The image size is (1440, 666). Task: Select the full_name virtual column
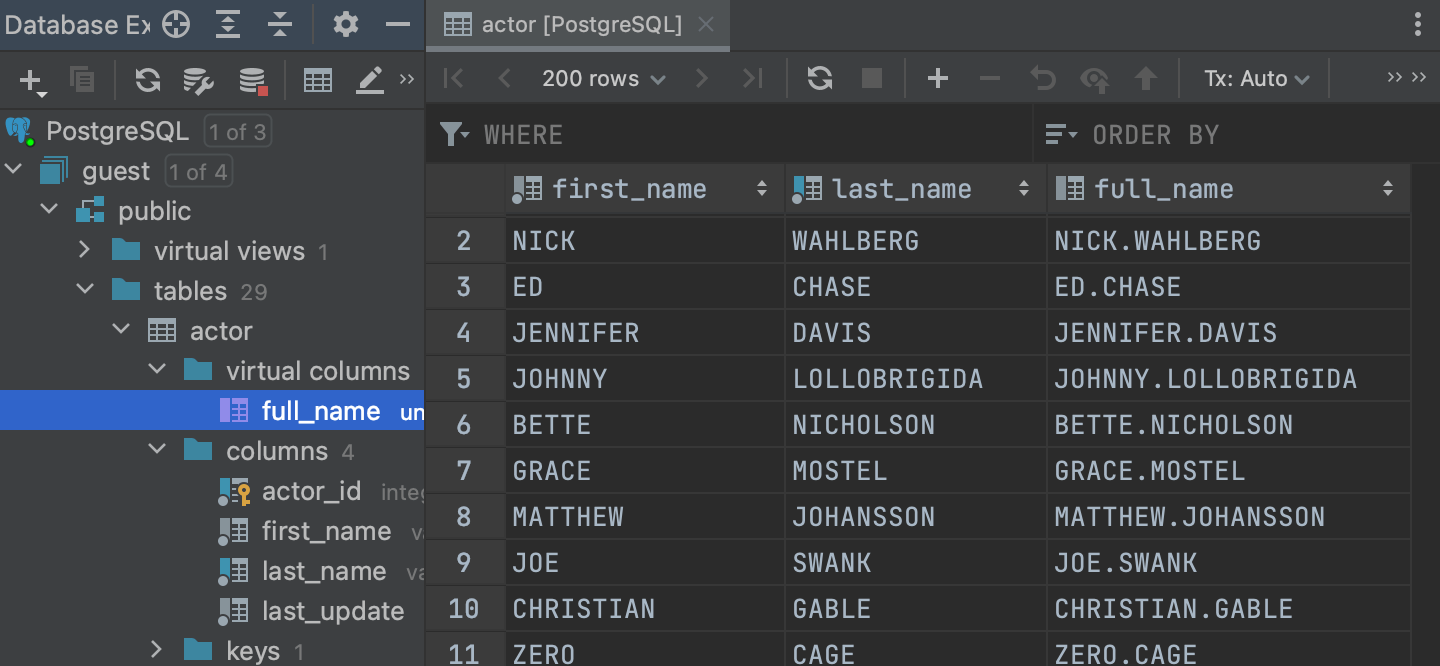click(212, 410)
